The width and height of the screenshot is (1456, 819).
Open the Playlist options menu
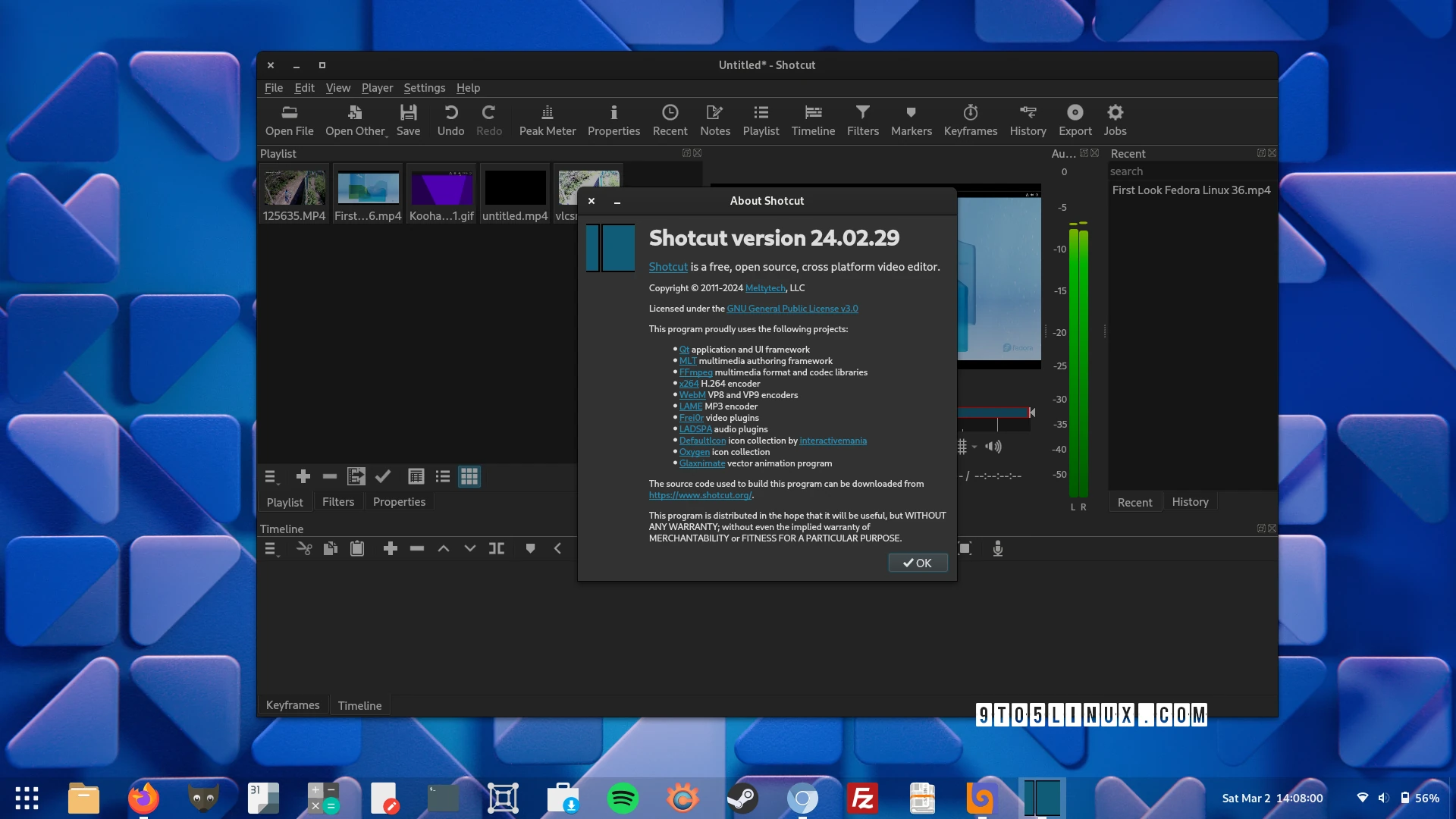click(270, 476)
